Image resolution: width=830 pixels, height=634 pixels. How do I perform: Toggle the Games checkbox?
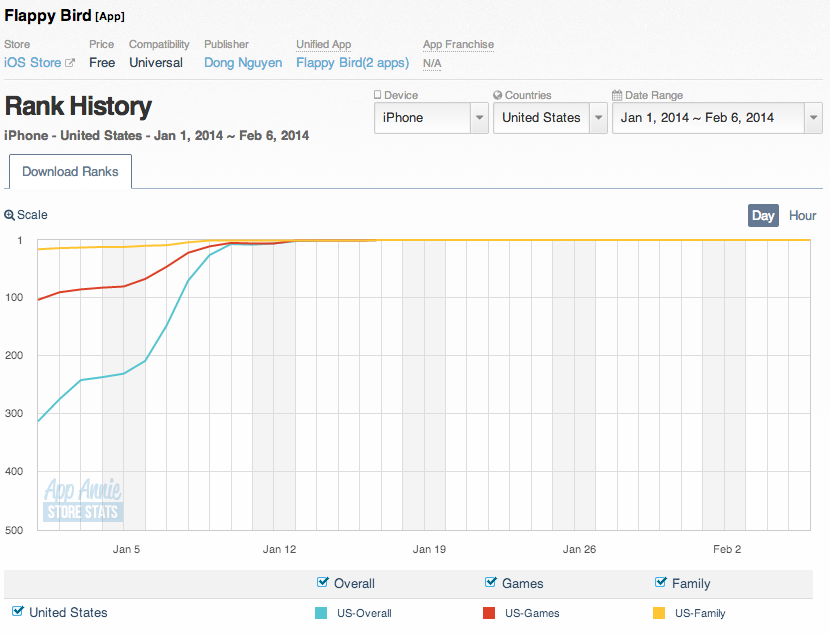point(491,583)
